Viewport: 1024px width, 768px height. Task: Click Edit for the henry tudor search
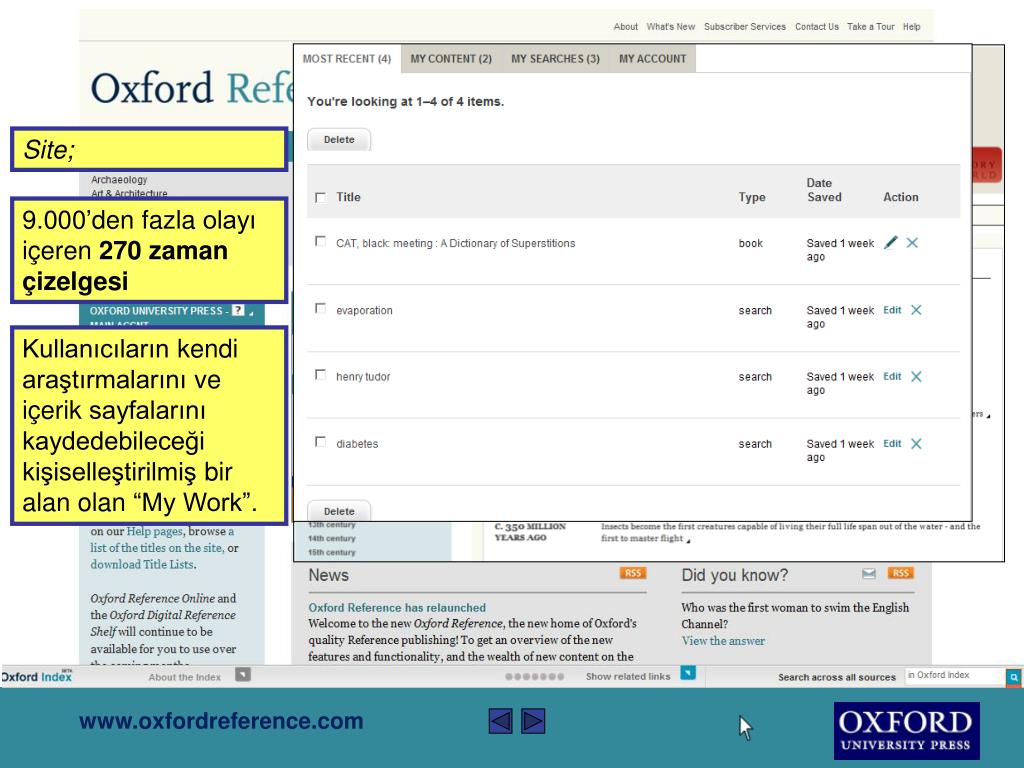pyautogui.click(x=892, y=377)
